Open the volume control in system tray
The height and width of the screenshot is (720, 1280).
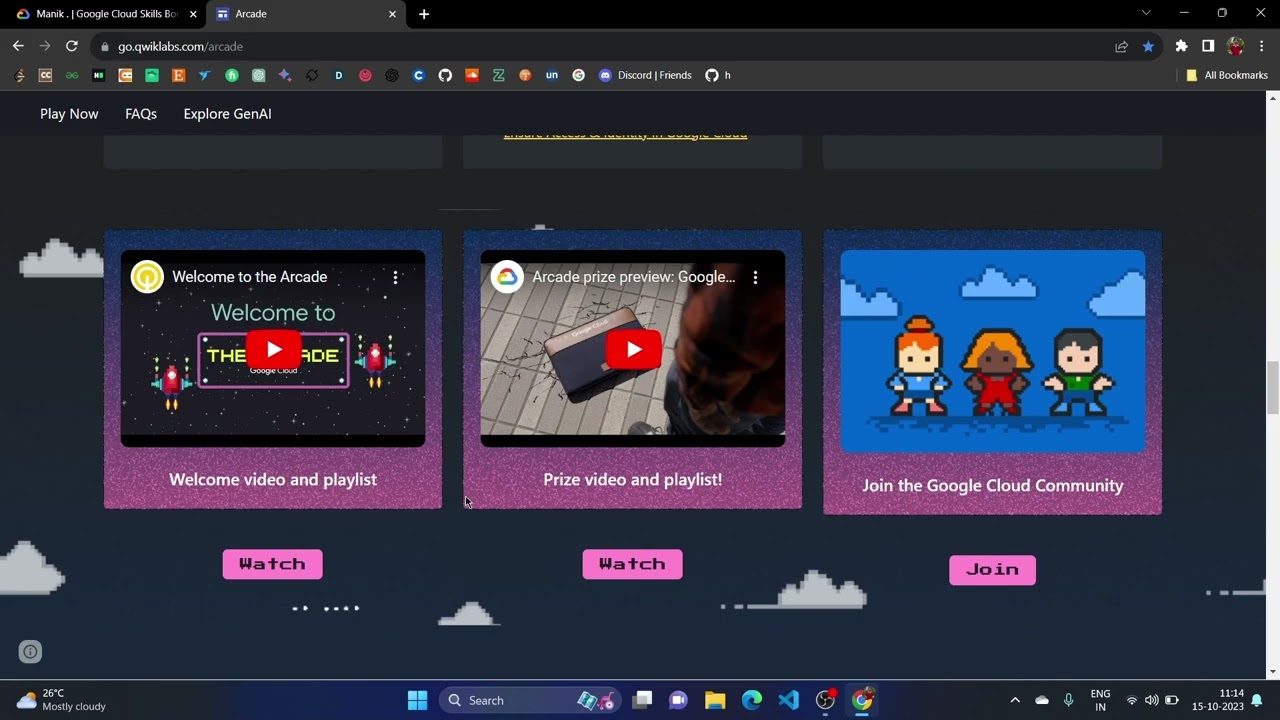1151,700
